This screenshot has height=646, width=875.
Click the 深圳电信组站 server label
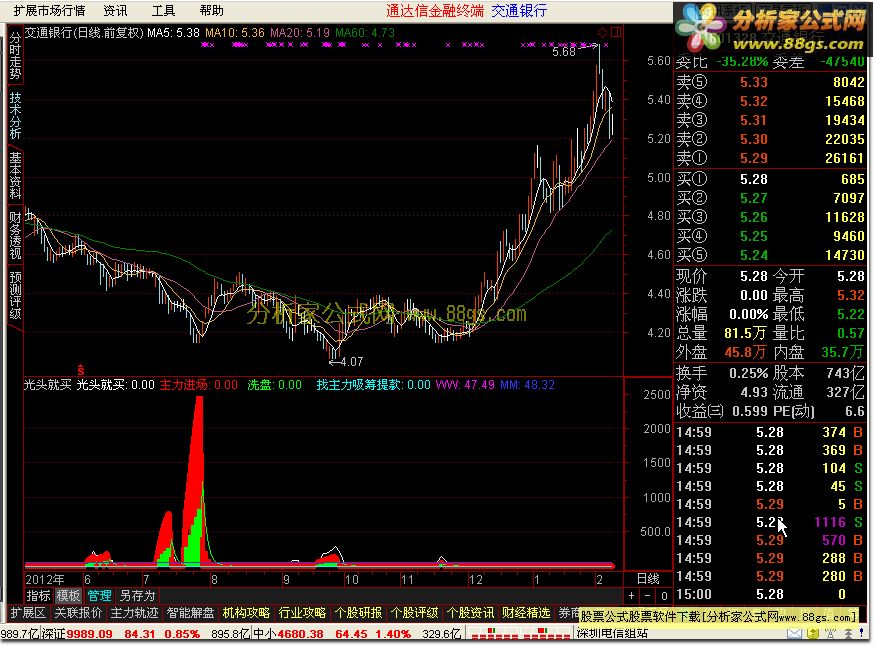(x=612, y=634)
